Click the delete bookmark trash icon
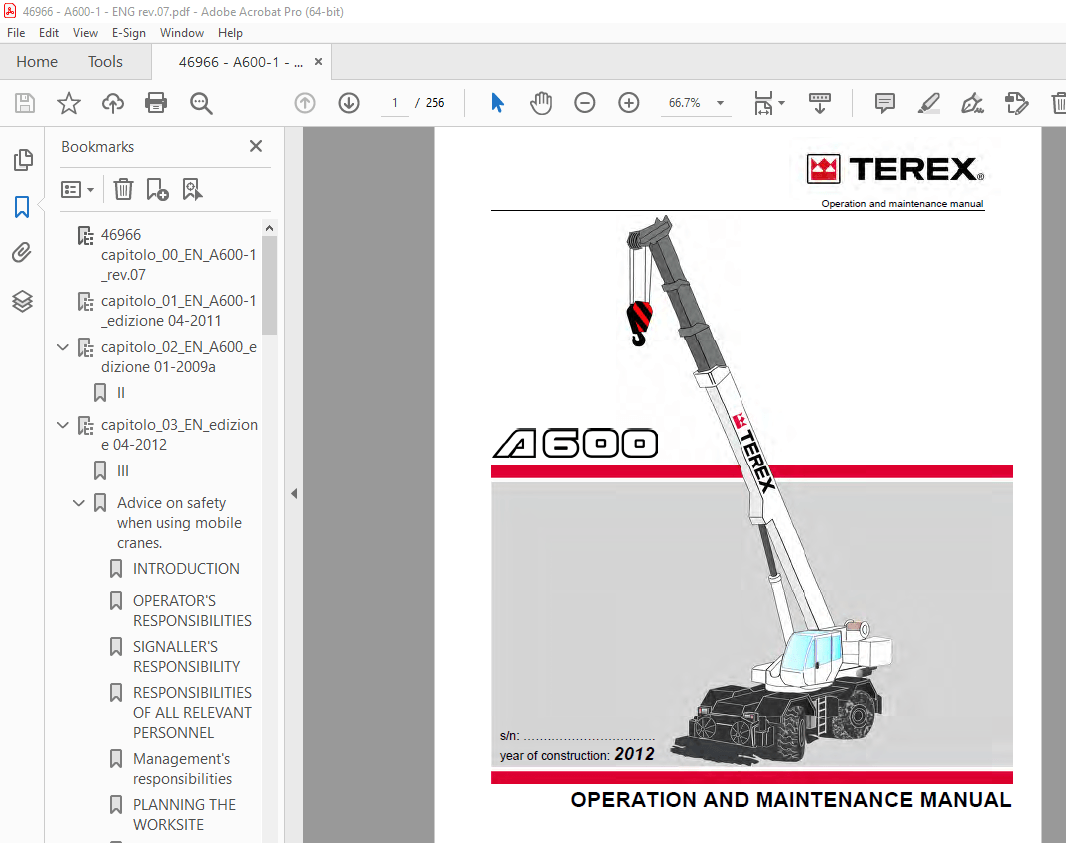Image resolution: width=1066 pixels, height=843 pixels. pos(122,189)
